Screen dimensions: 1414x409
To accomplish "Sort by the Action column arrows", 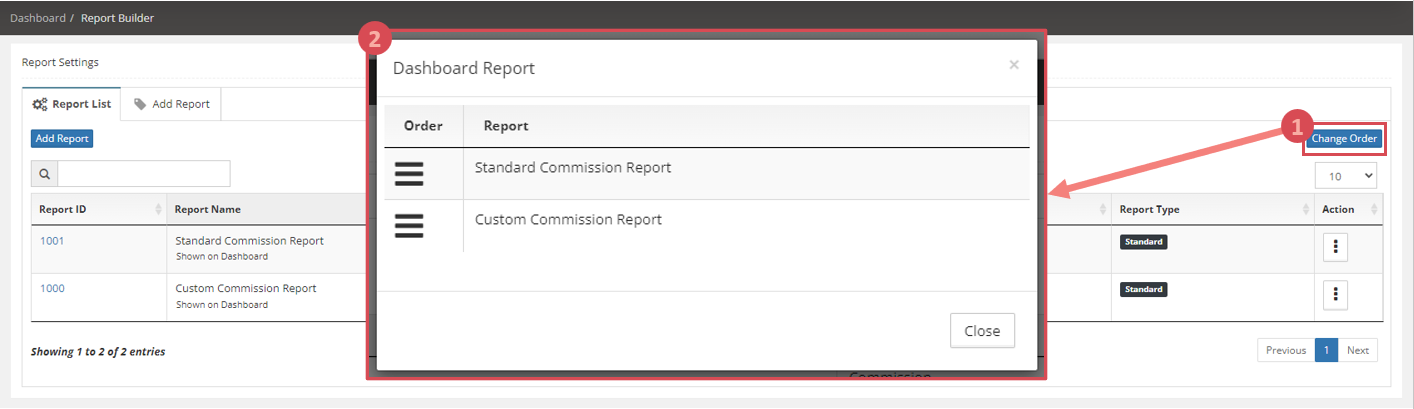I will pos(1374,209).
